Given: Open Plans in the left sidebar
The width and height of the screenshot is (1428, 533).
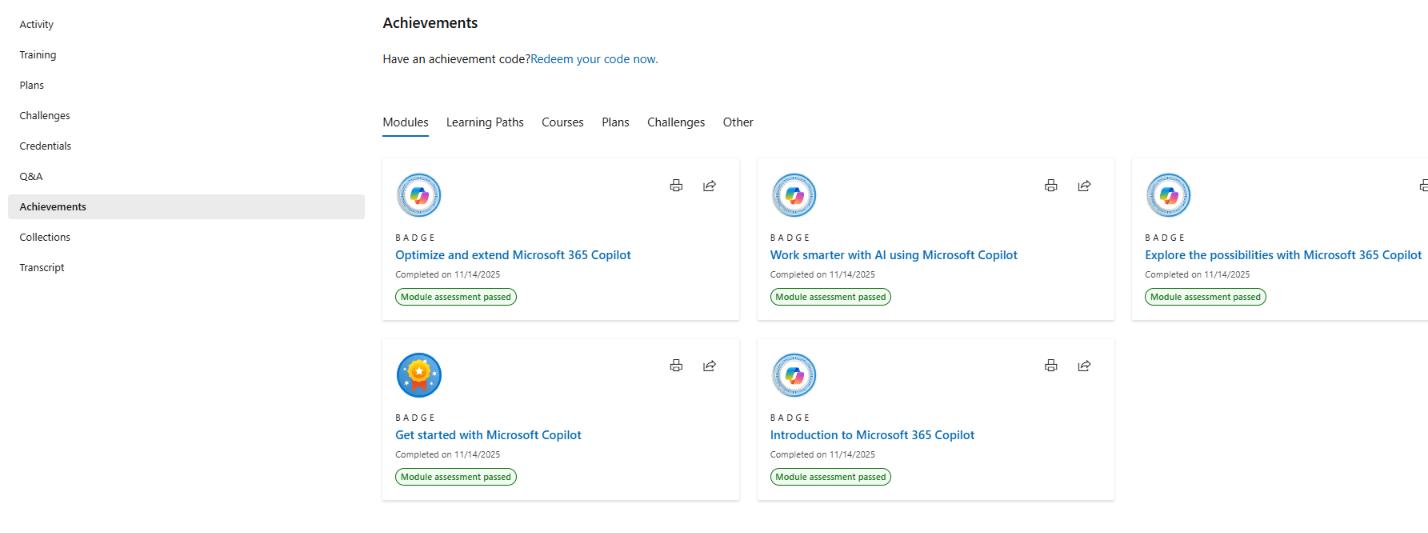Looking at the screenshot, I should point(186,85).
